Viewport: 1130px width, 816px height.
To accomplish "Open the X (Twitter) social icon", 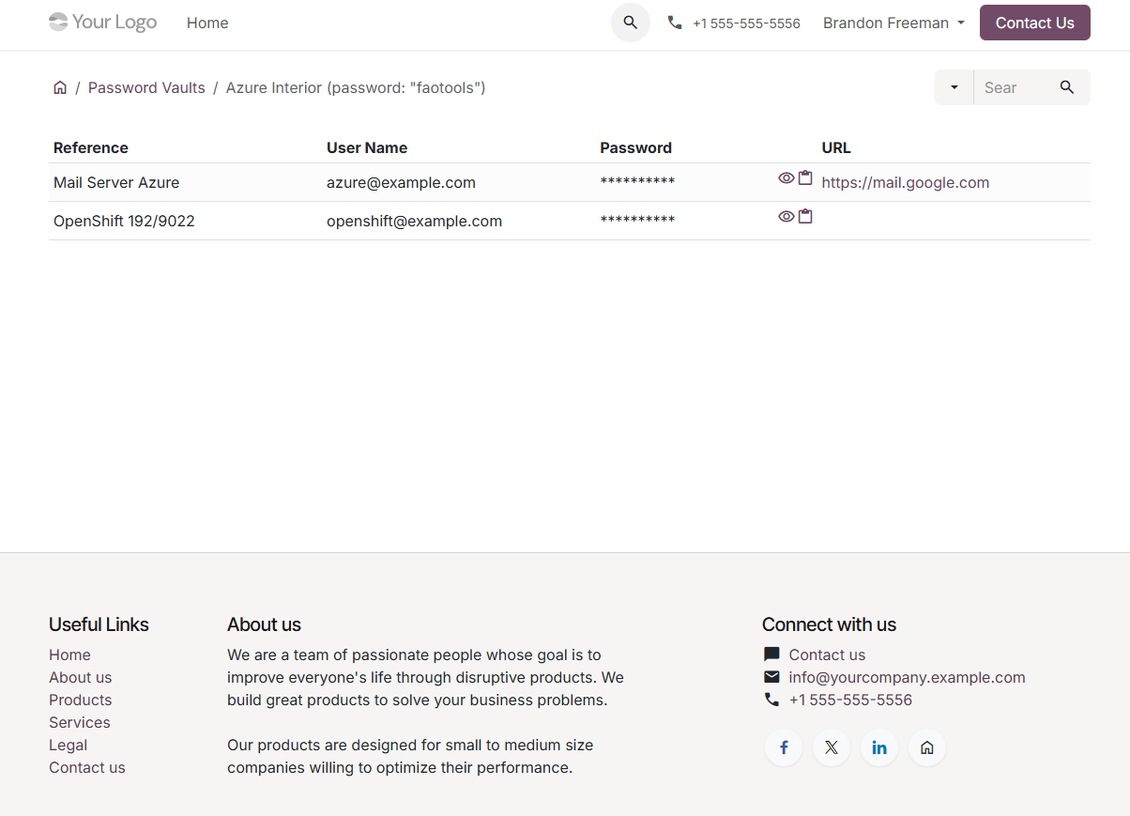I will [831, 748].
